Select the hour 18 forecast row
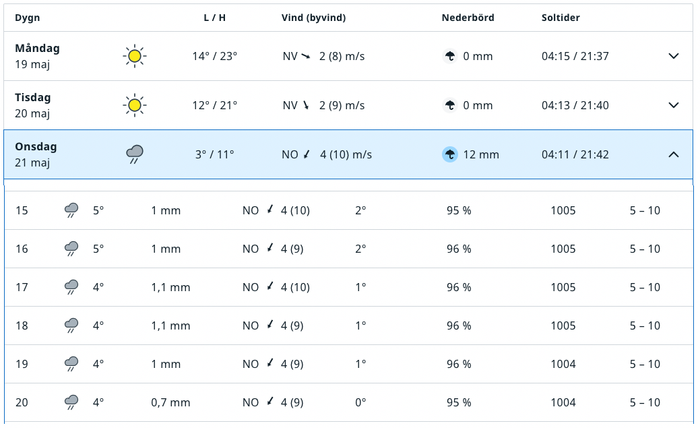 pyautogui.click(x=349, y=325)
